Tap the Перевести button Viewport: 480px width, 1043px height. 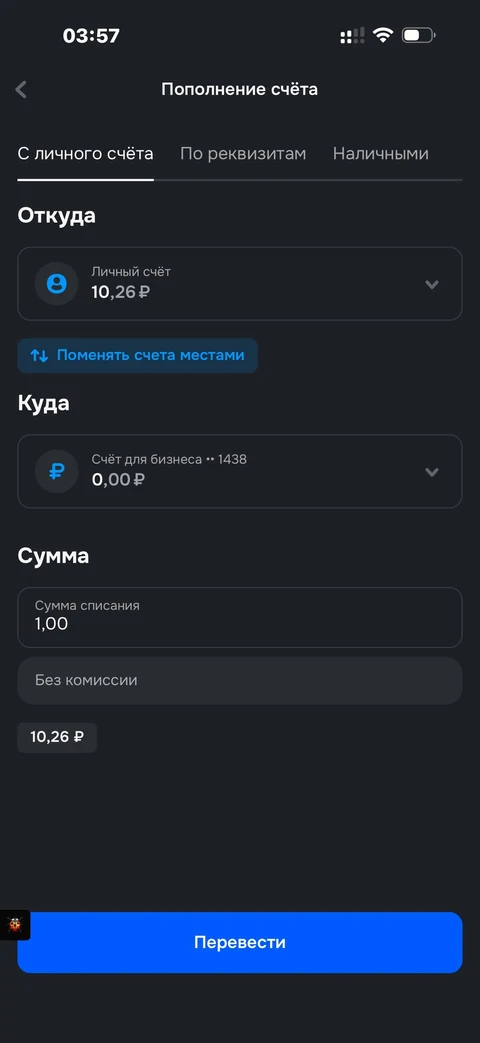tap(239, 942)
